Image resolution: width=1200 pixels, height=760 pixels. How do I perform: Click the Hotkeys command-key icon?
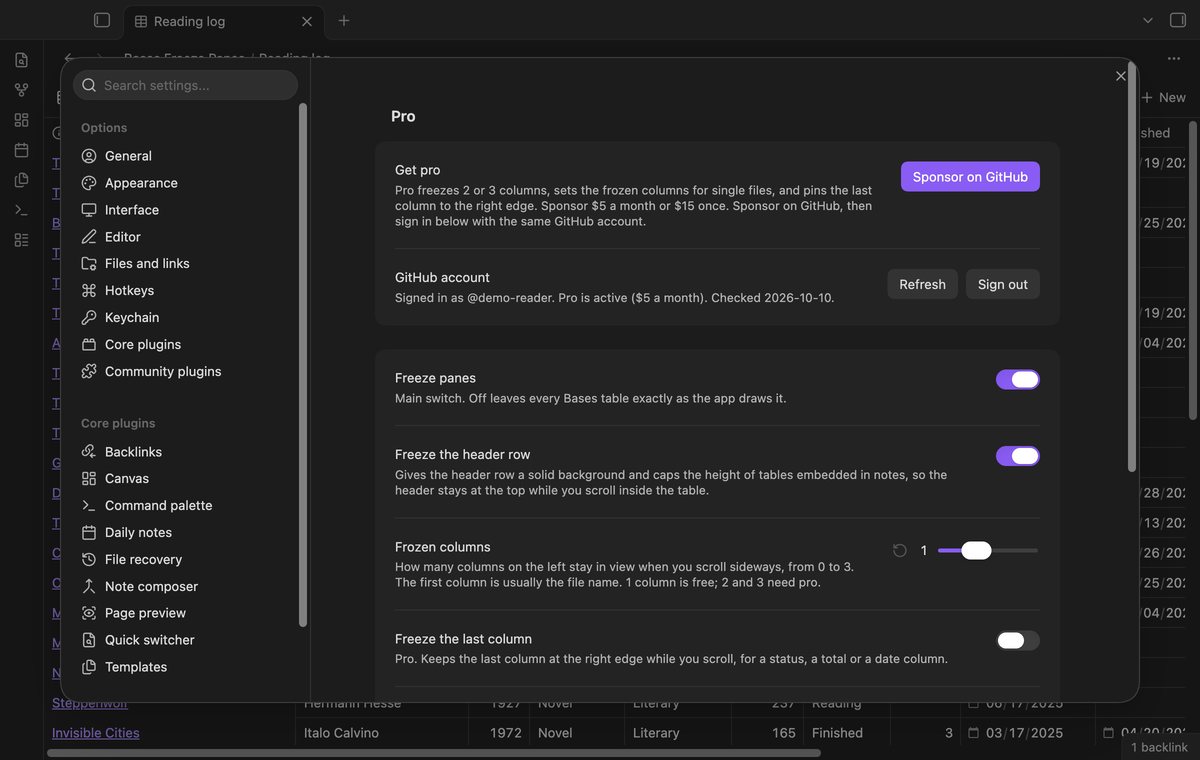point(89,290)
